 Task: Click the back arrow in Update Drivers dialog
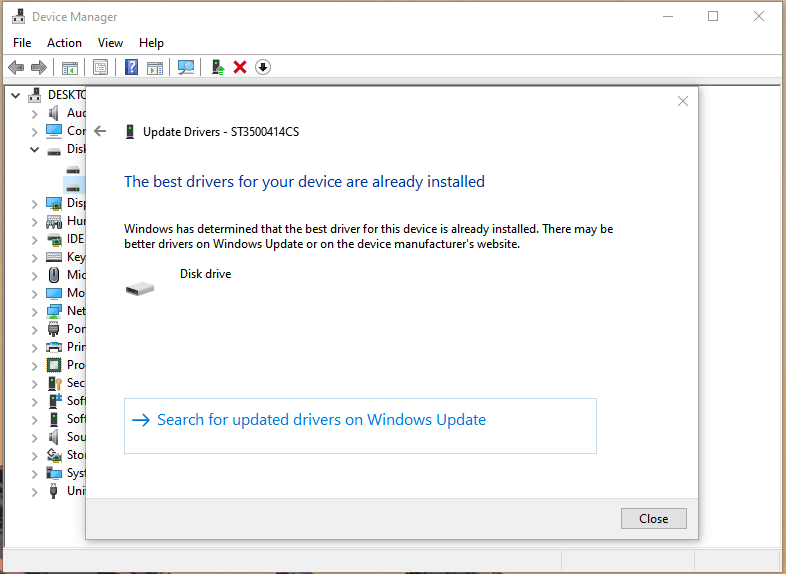coord(100,131)
